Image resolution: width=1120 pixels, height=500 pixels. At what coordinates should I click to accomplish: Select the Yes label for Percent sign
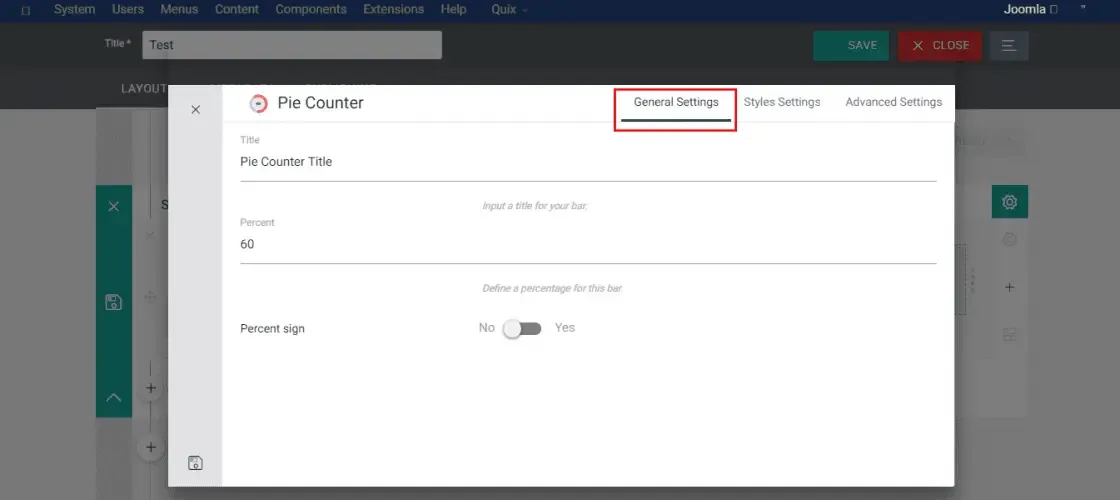point(565,328)
